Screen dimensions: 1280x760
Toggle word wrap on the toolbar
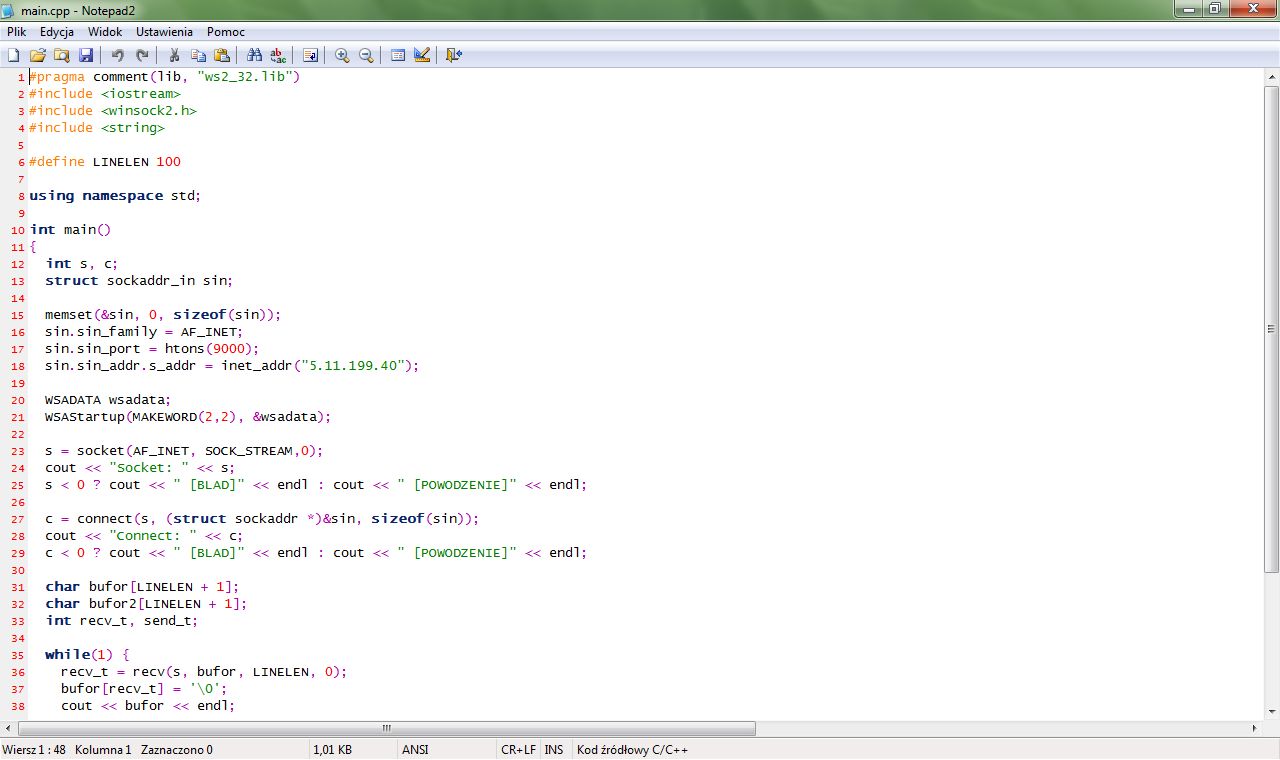[311, 55]
